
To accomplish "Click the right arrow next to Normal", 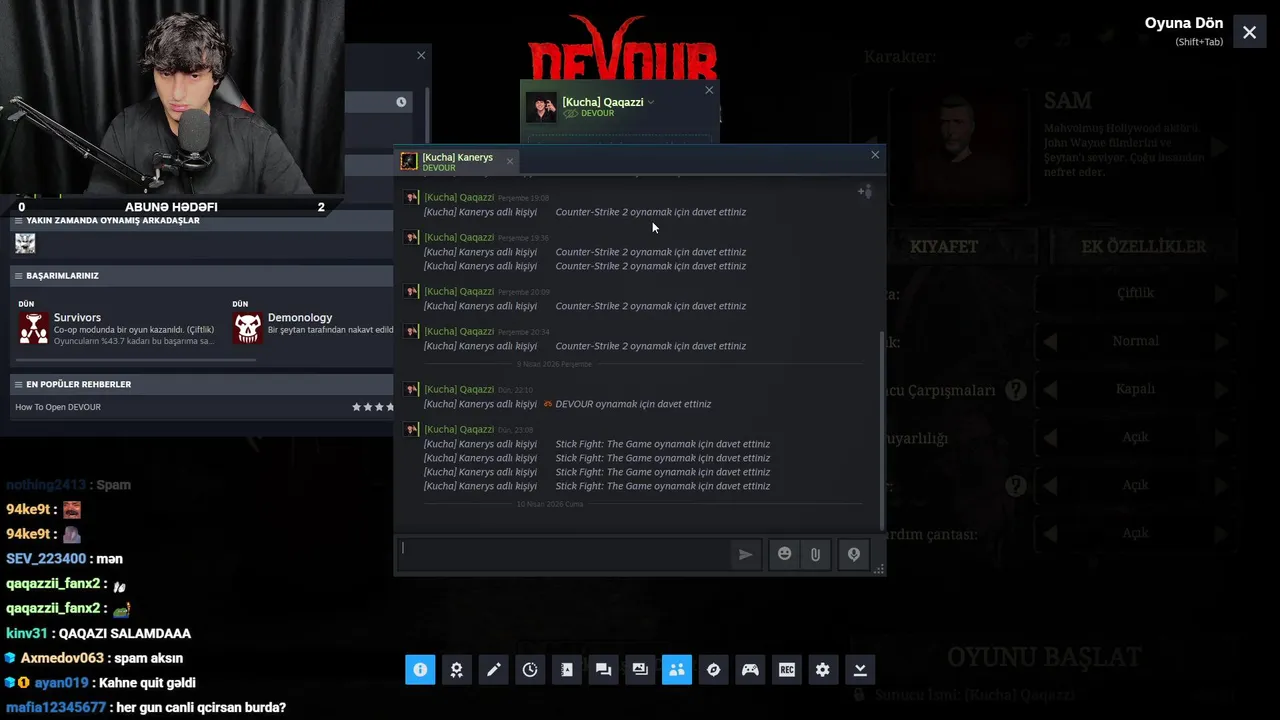I will 1220,341.
